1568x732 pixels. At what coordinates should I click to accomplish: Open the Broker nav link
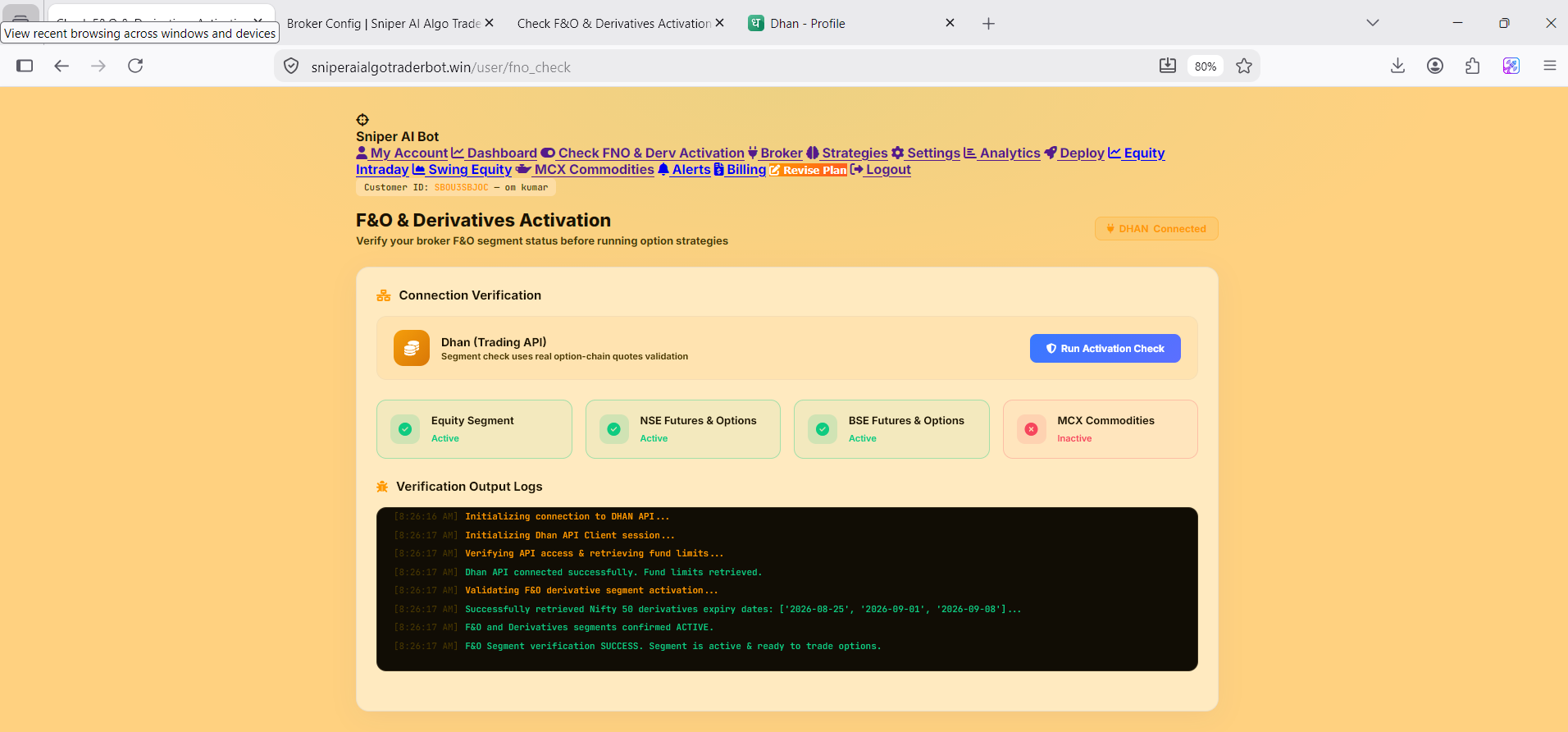coord(775,153)
